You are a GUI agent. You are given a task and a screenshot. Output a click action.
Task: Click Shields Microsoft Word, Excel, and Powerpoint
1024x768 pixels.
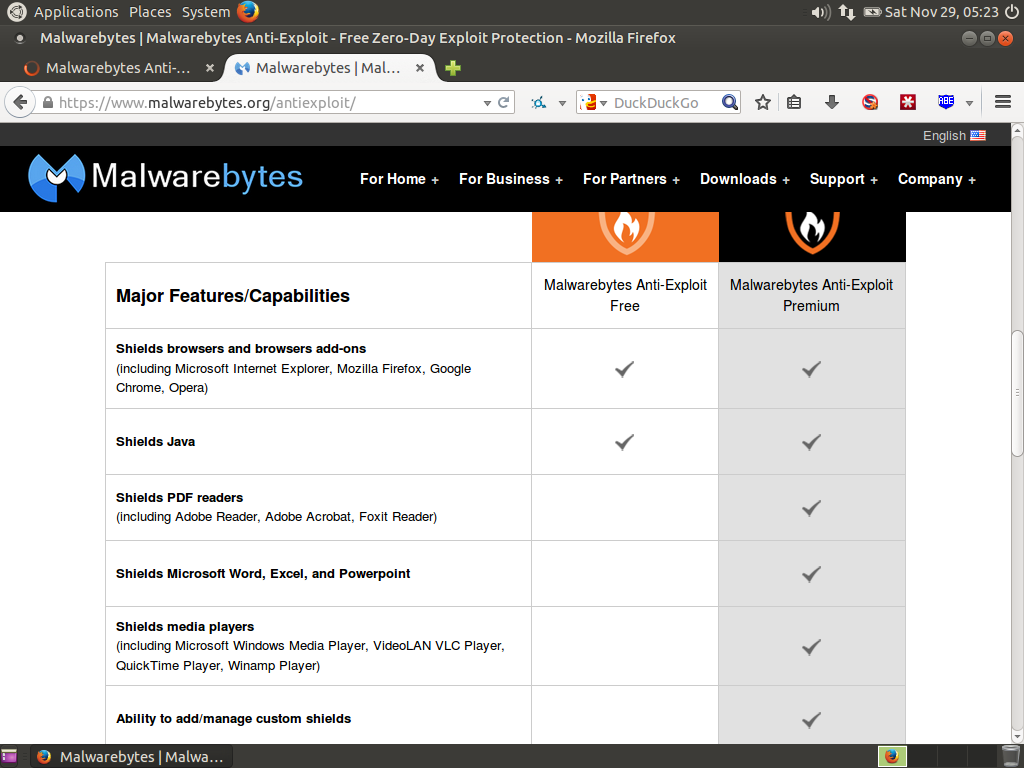pos(263,573)
